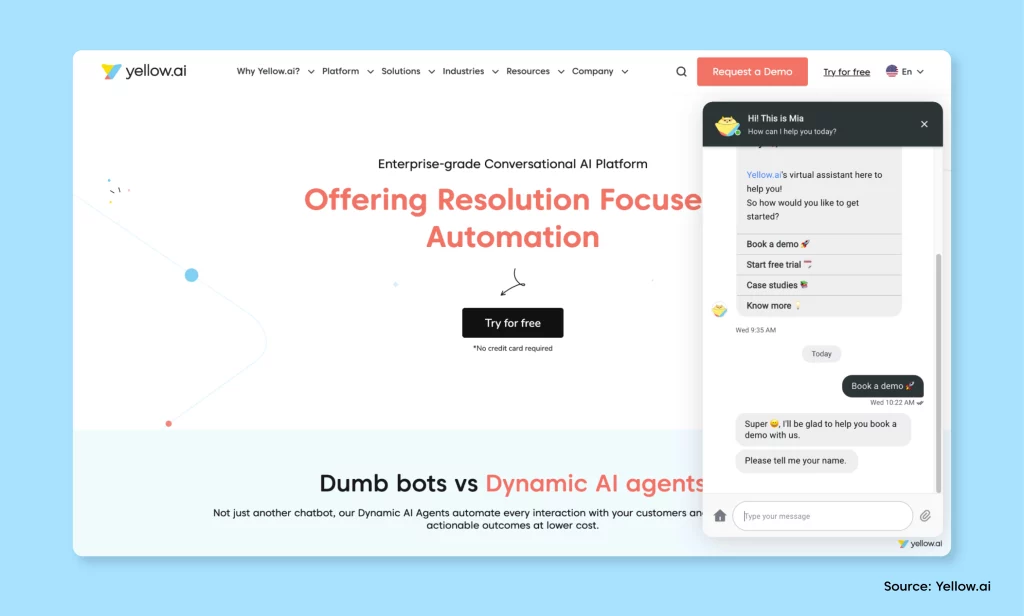1024x616 pixels.
Task: Click the US flag language icon
Action: coord(891,71)
